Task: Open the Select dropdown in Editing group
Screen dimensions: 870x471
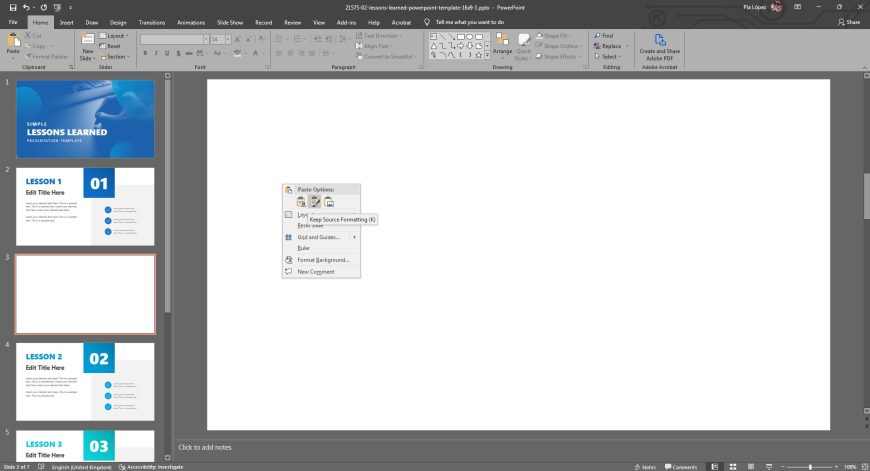Action: pos(610,57)
